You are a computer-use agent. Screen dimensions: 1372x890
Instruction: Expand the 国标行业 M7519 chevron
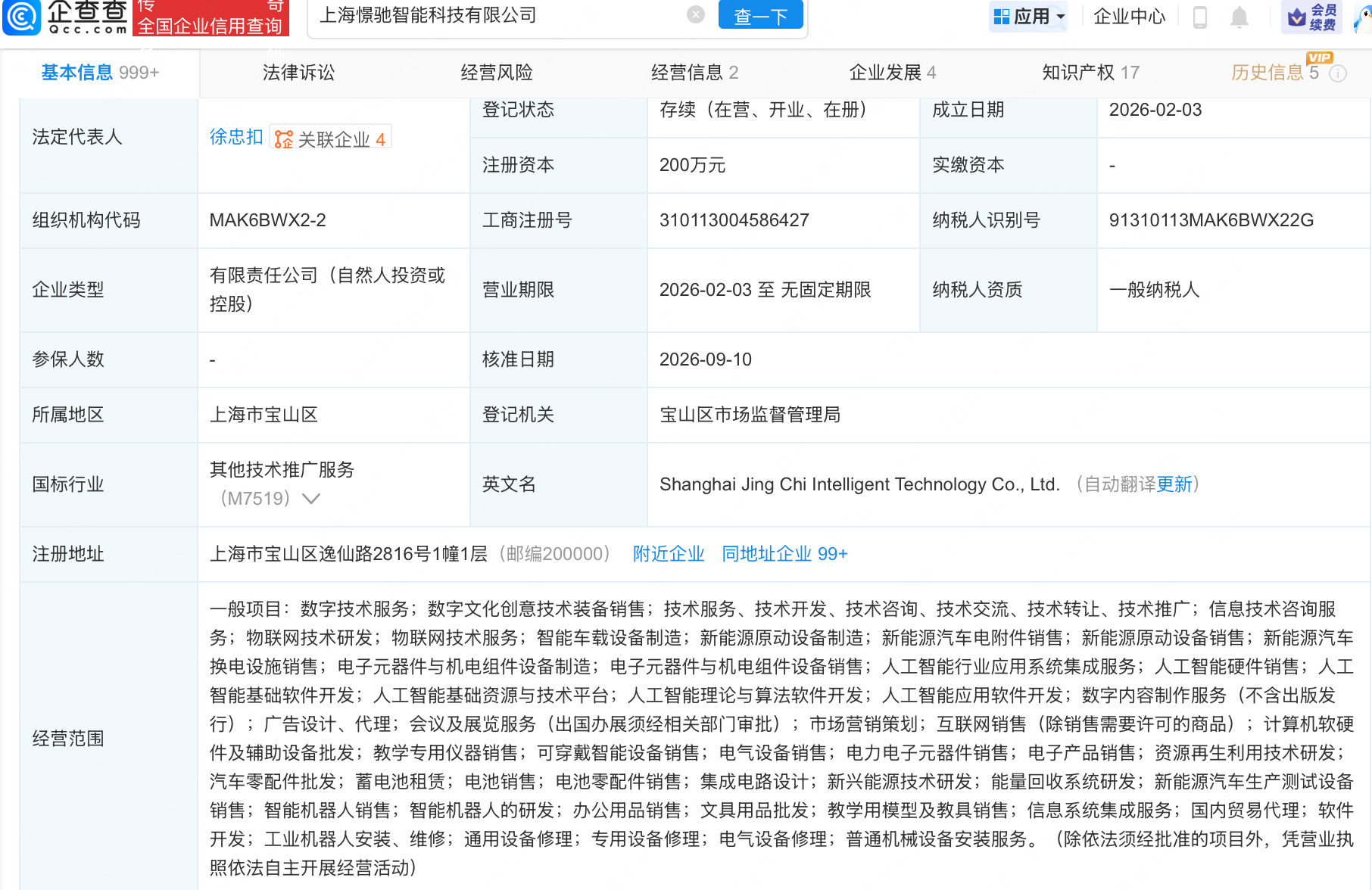[311, 499]
